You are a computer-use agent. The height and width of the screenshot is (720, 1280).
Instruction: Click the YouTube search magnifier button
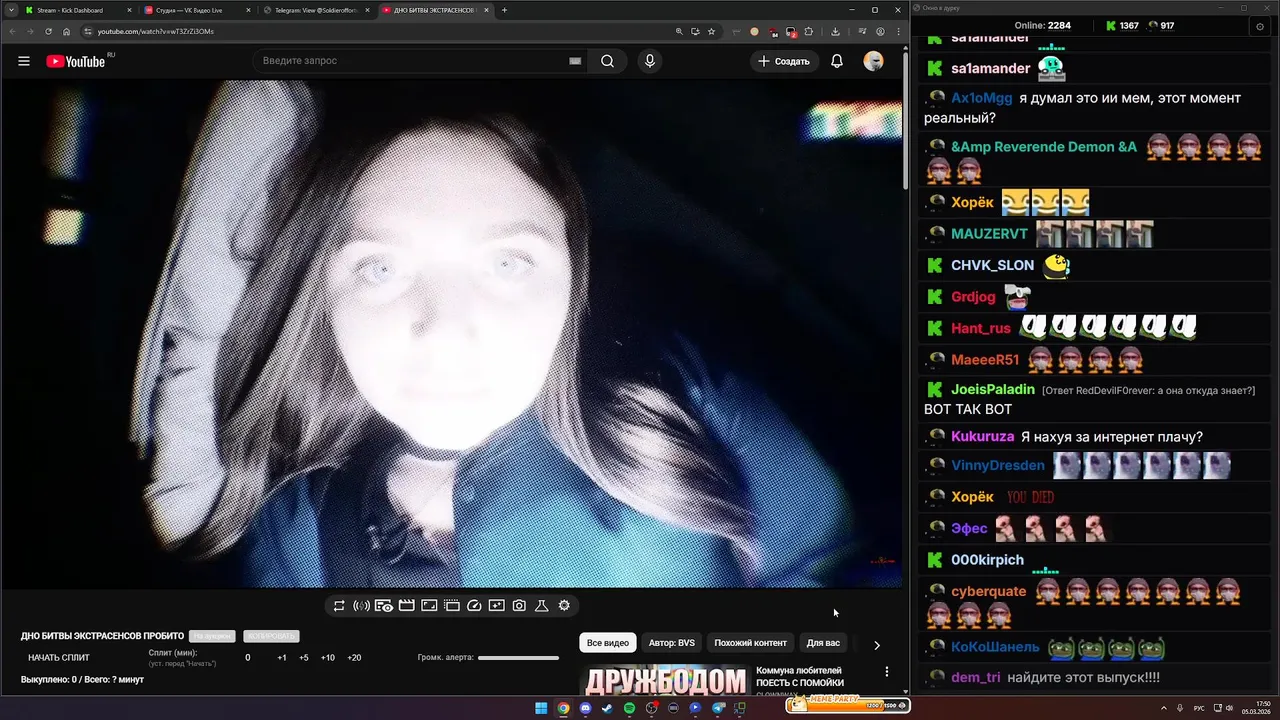(x=607, y=61)
